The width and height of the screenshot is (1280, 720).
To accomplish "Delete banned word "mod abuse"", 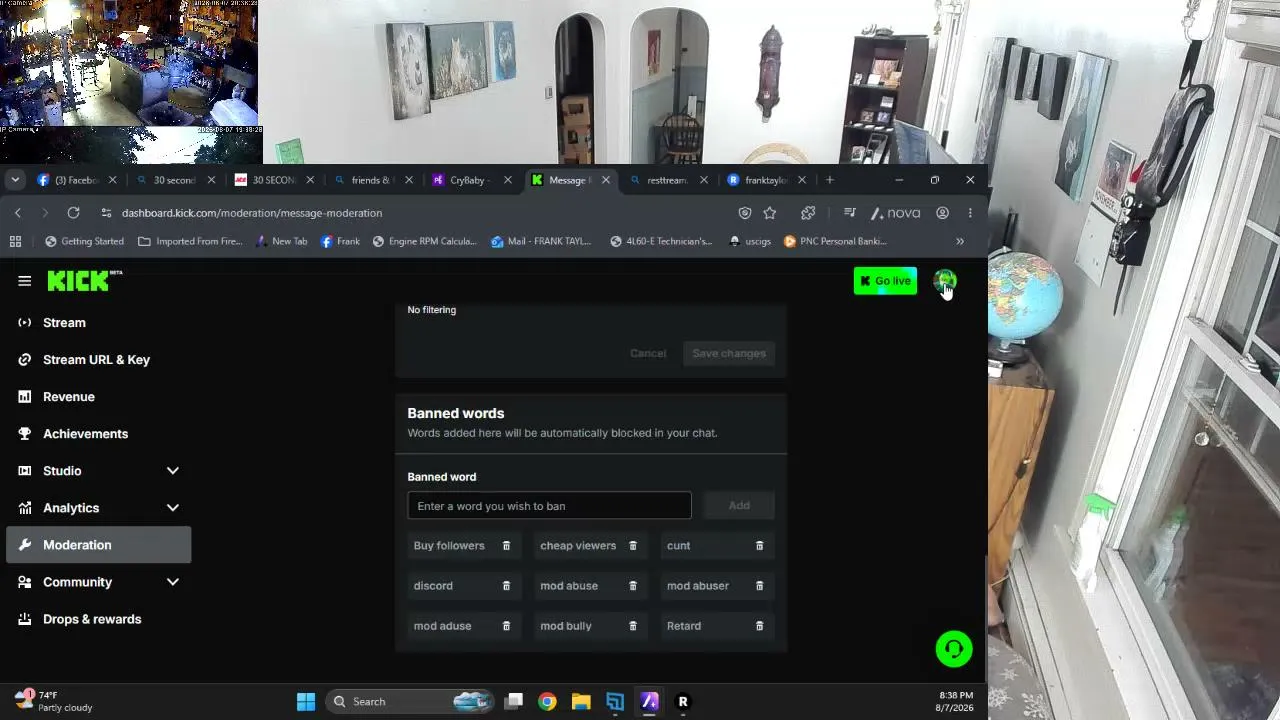I will click(633, 586).
